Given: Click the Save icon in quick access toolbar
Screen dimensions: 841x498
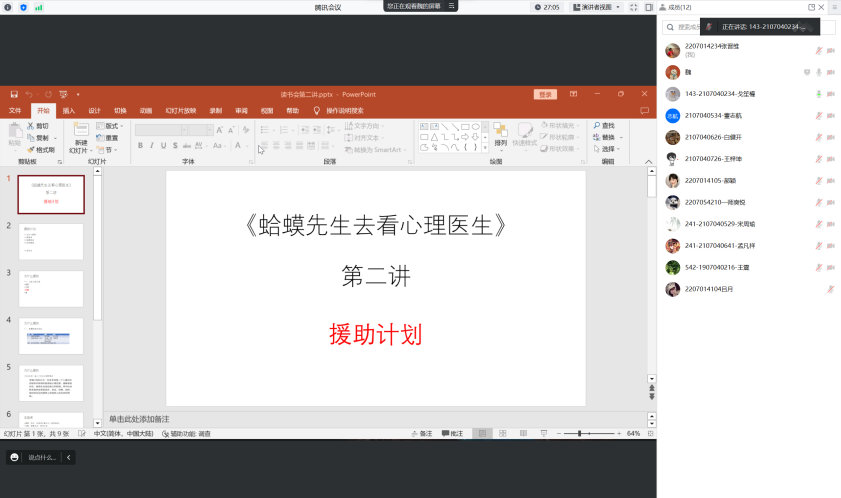Looking at the screenshot, I should pos(14,94).
